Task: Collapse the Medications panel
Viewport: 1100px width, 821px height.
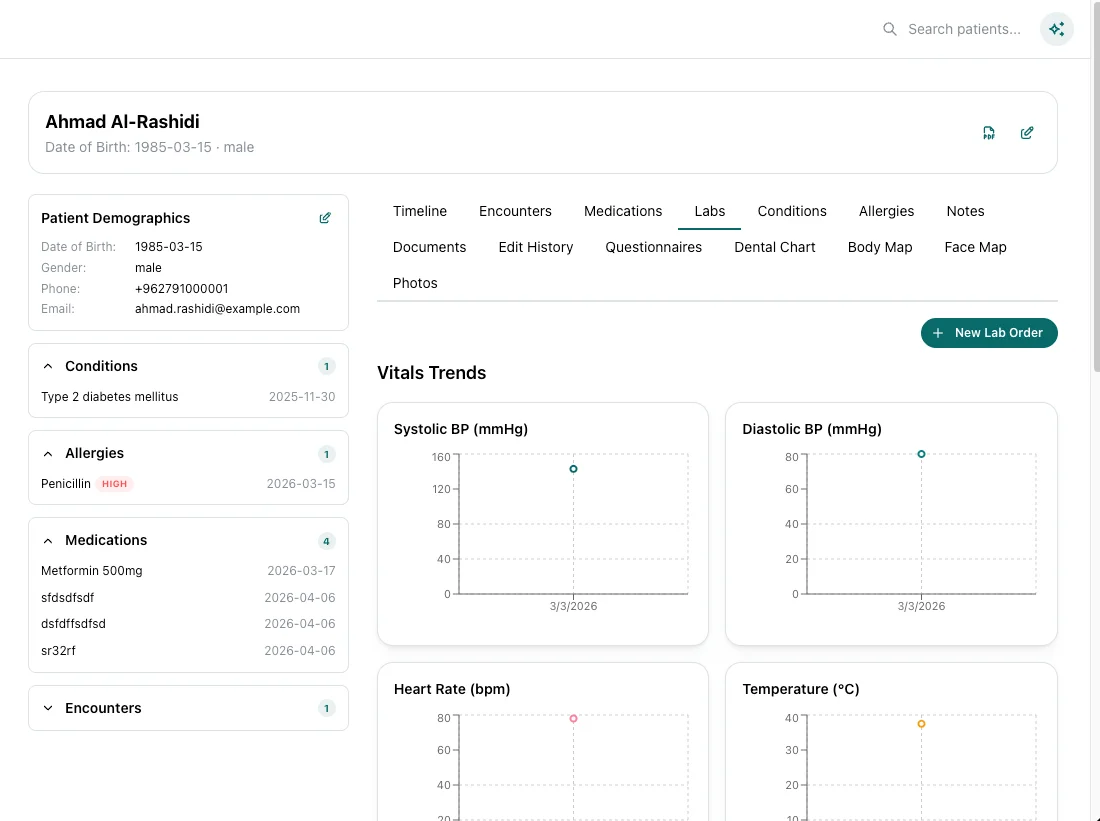Action: pyautogui.click(x=48, y=540)
